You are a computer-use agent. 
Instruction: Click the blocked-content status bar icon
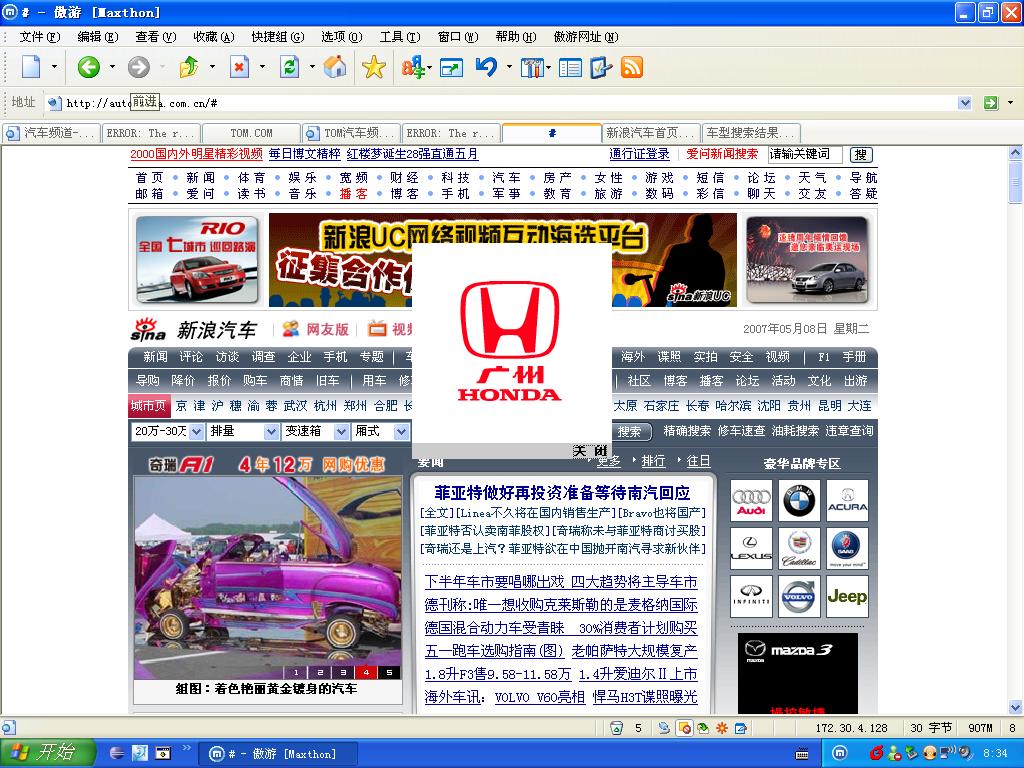[x=684, y=728]
